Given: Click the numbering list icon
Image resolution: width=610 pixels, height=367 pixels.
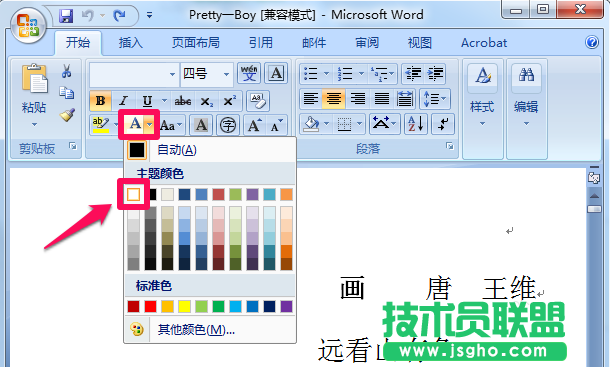Looking at the screenshot, I should 345,73.
